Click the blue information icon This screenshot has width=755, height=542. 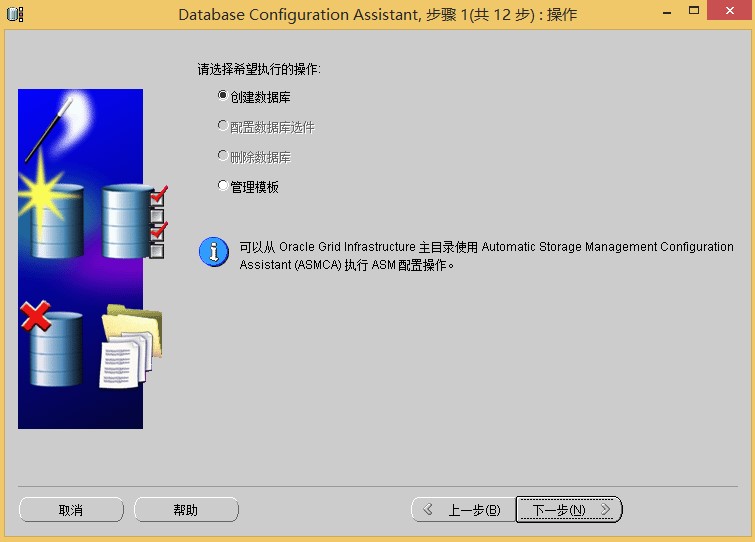213,251
